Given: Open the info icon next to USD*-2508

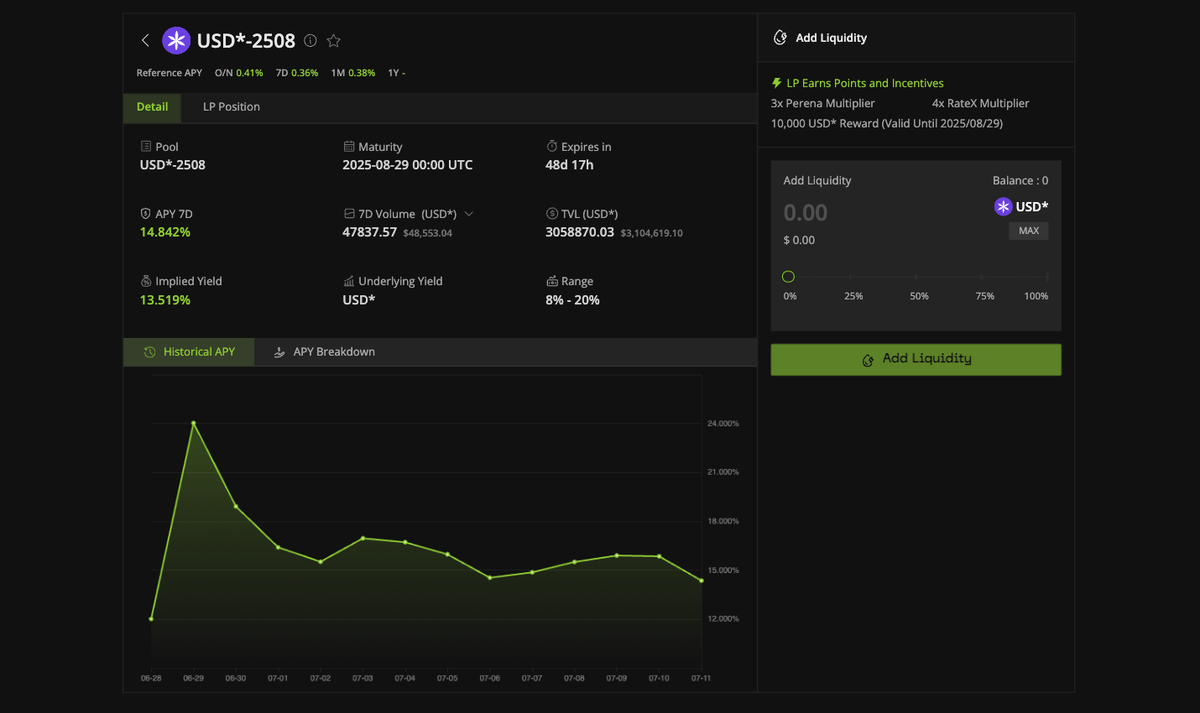Looking at the screenshot, I should coord(310,41).
